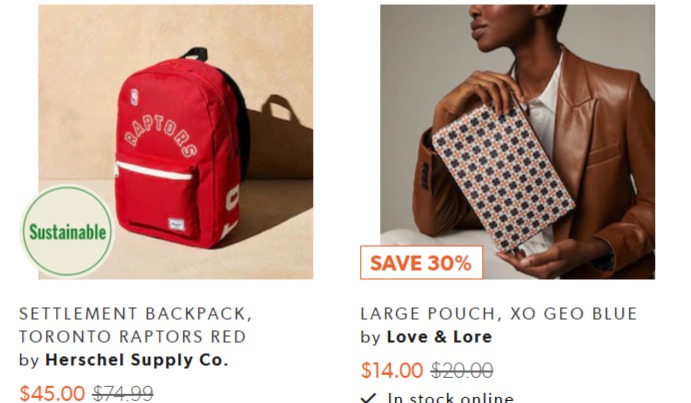Click the crossed-out $74.99 original price
This screenshot has width=691, height=403.
tap(123, 393)
